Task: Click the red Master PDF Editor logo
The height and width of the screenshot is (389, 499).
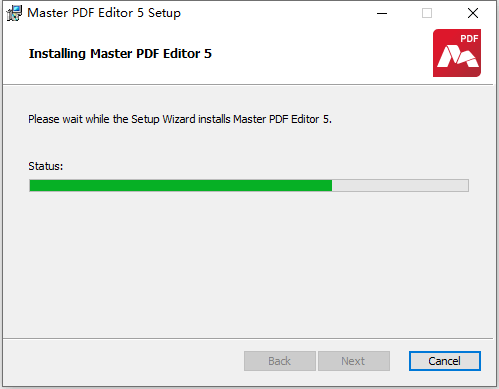Action: pyautogui.click(x=457, y=53)
